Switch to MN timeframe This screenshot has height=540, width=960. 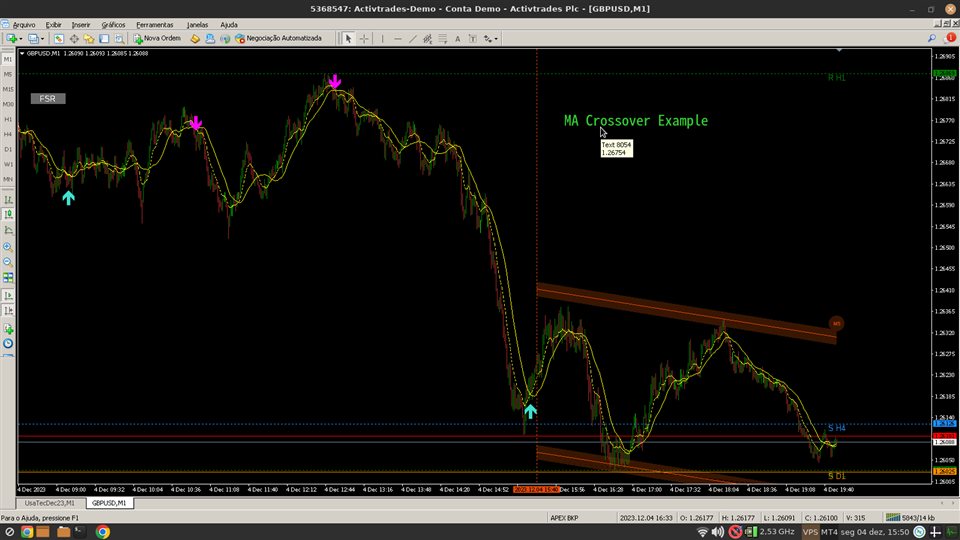[x=8, y=179]
